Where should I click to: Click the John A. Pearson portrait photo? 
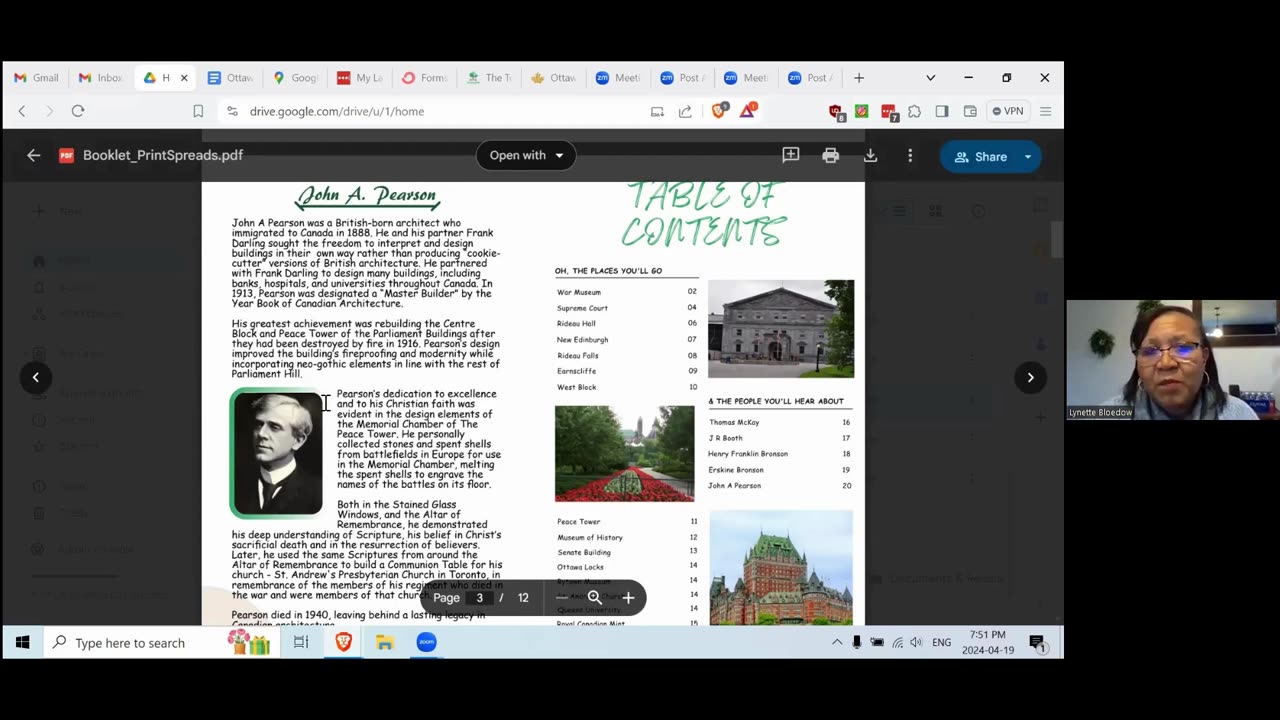click(x=277, y=453)
